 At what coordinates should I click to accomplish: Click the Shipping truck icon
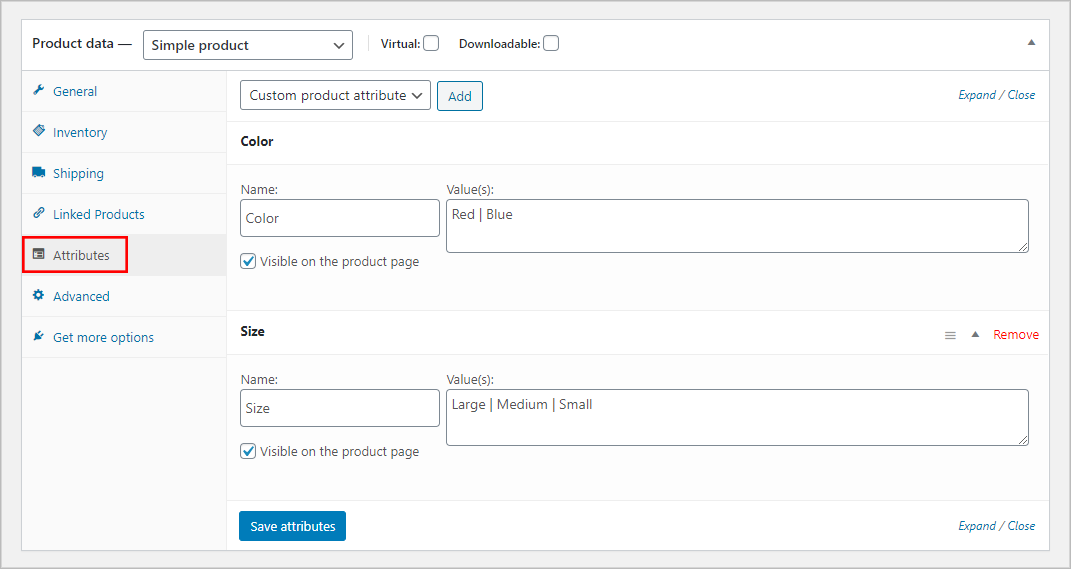[39, 172]
